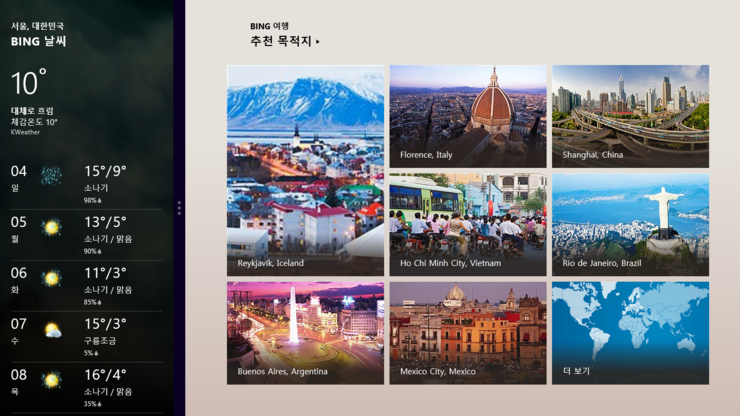This screenshot has height=416, width=740.
Task: Select the Buenos Aires, Argentina tile
Action: [x=305, y=333]
